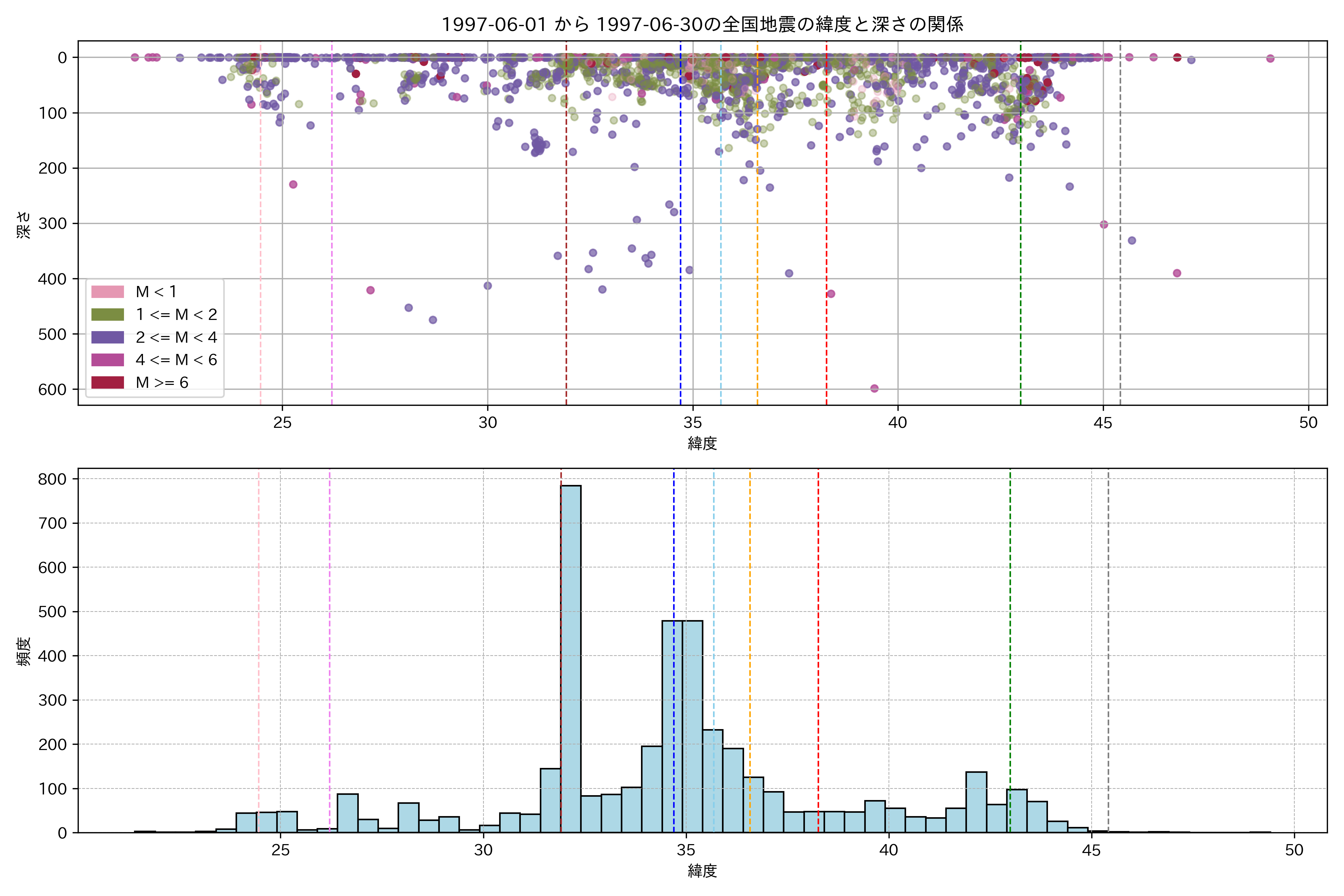Click the pink M < 1 legend swatch
Screen dimensions: 1344x896
[108, 292]
